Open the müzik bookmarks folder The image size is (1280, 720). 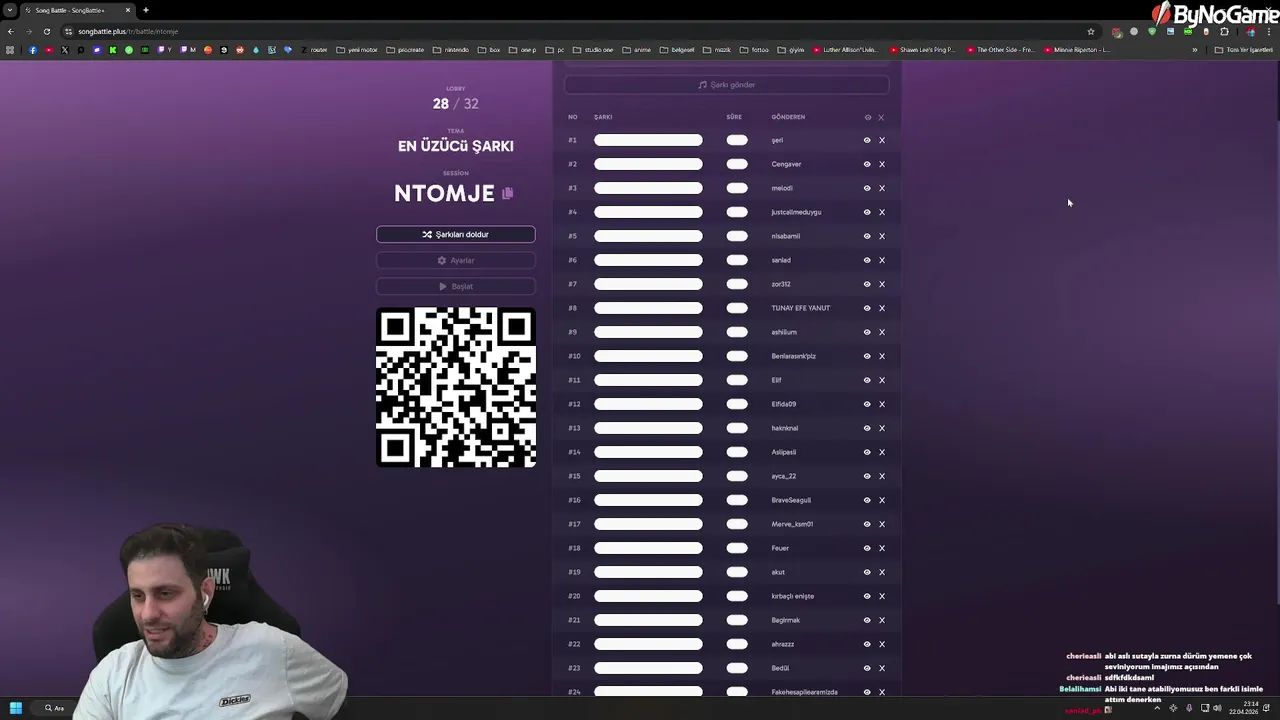point(717,50)
